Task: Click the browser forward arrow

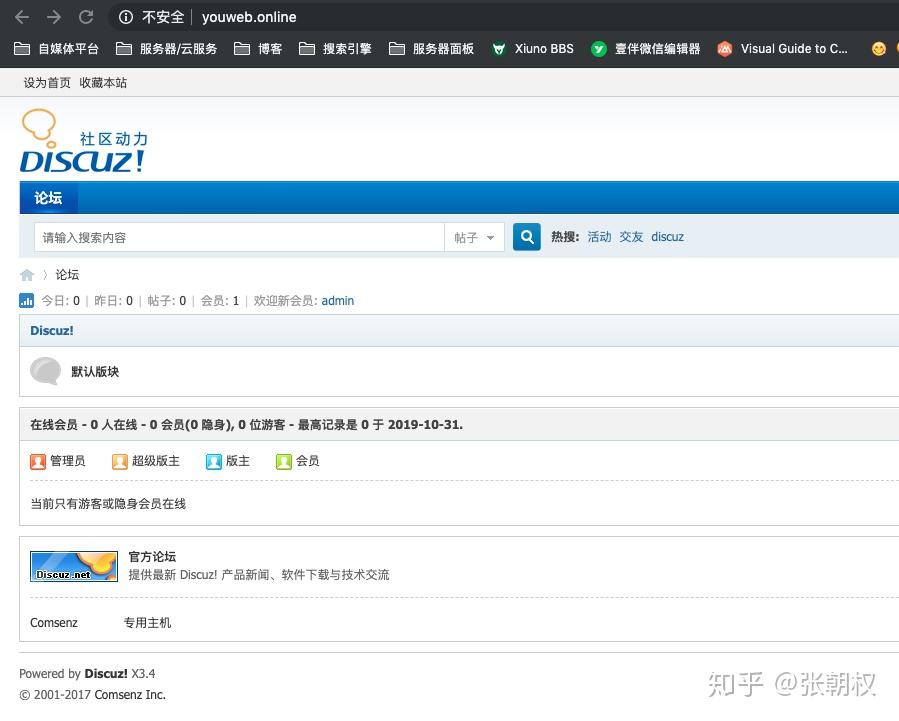Action: click(x=54, y=17)
